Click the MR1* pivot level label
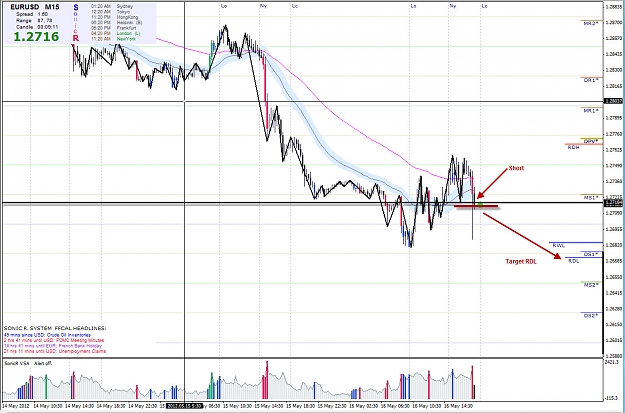Screen dimensions: 625x413 click(x=591, y=111)
